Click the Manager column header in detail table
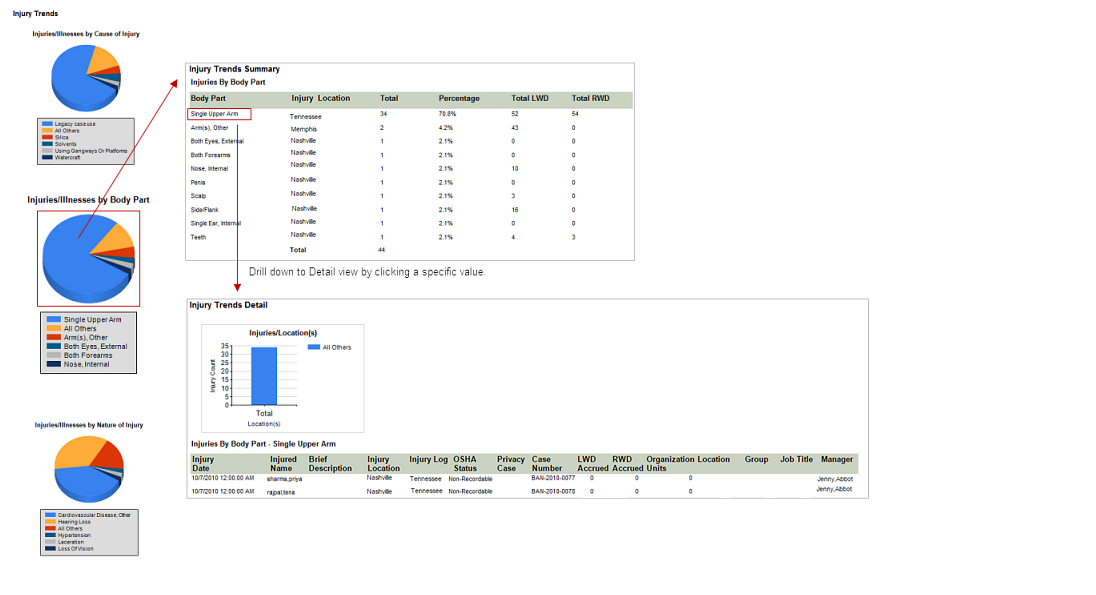 837,460
